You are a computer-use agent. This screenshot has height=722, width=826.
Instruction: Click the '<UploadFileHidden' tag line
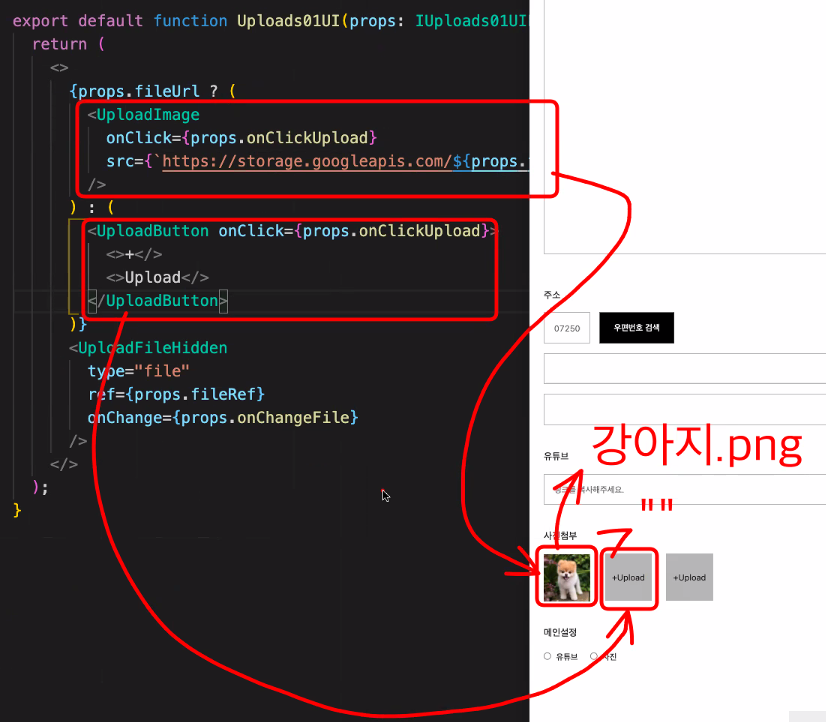(148, 348)
